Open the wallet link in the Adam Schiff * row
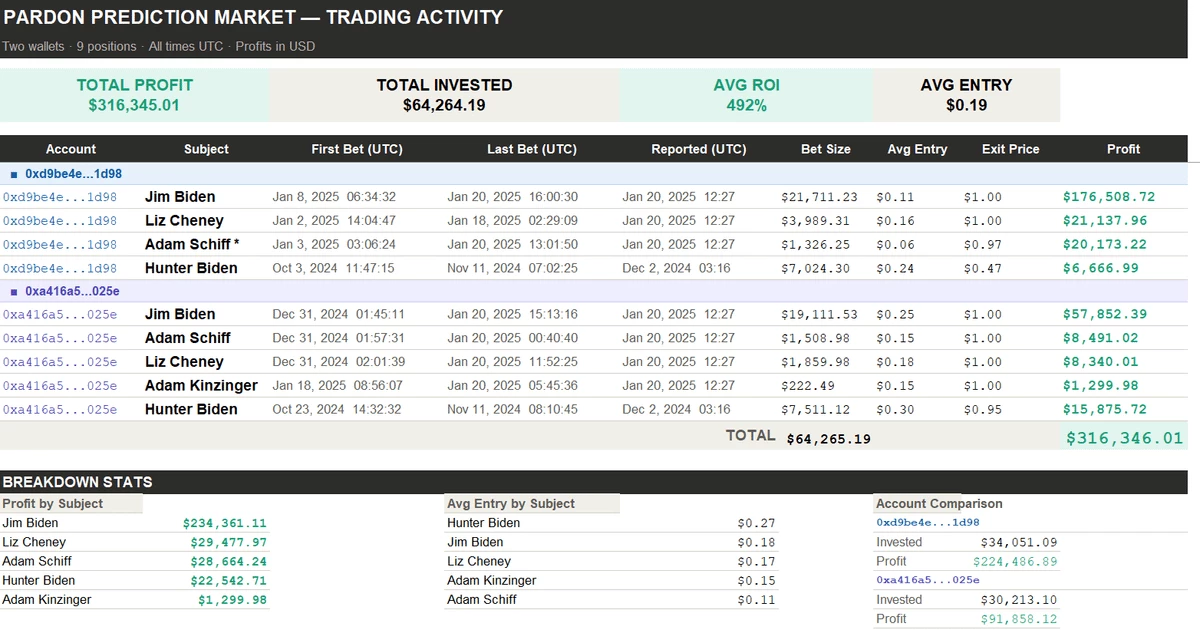 point(60,245)
